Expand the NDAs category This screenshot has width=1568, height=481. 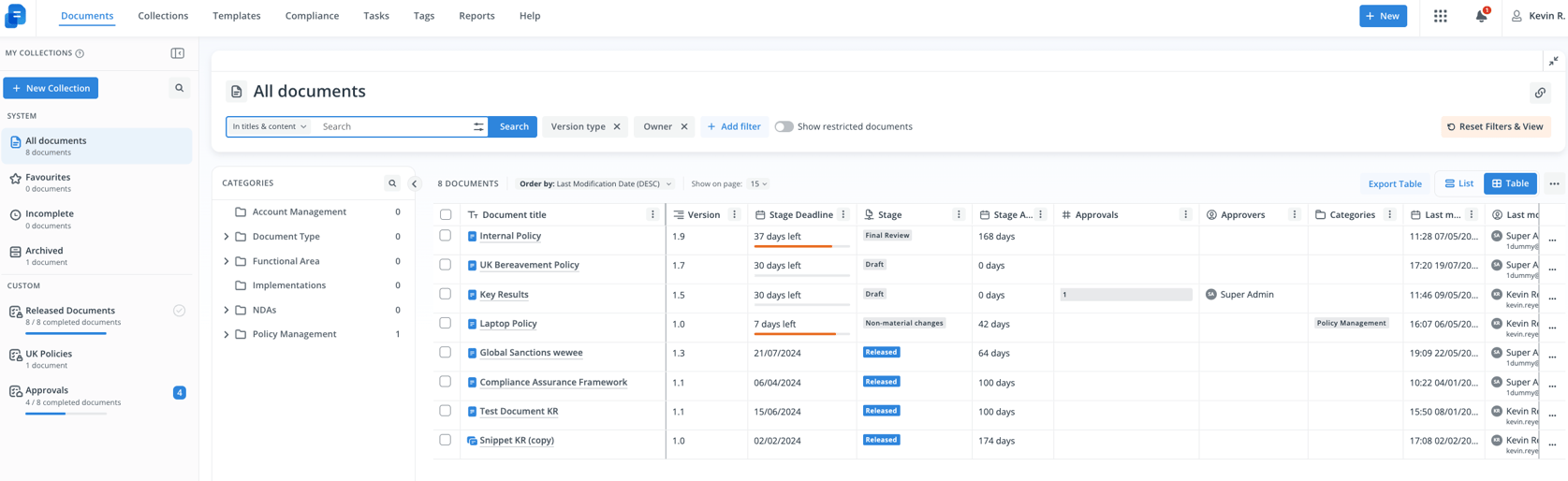(227, 310)
